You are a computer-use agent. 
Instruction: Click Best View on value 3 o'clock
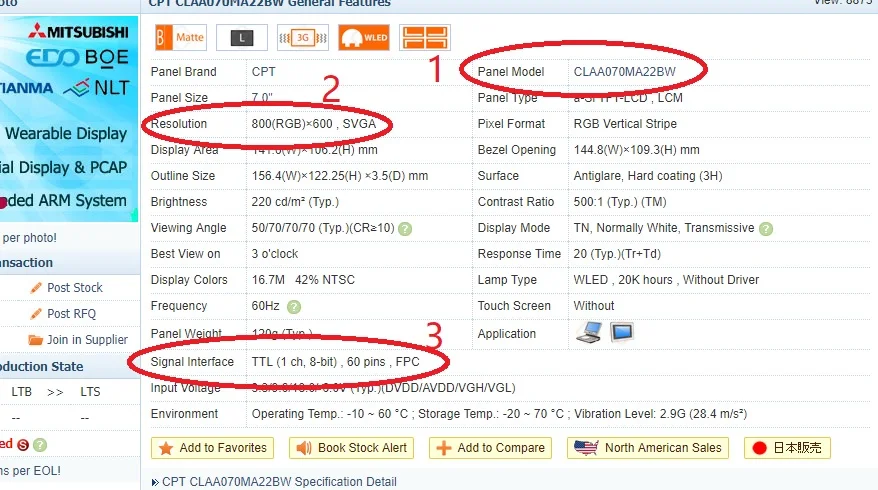click(275, 254)
